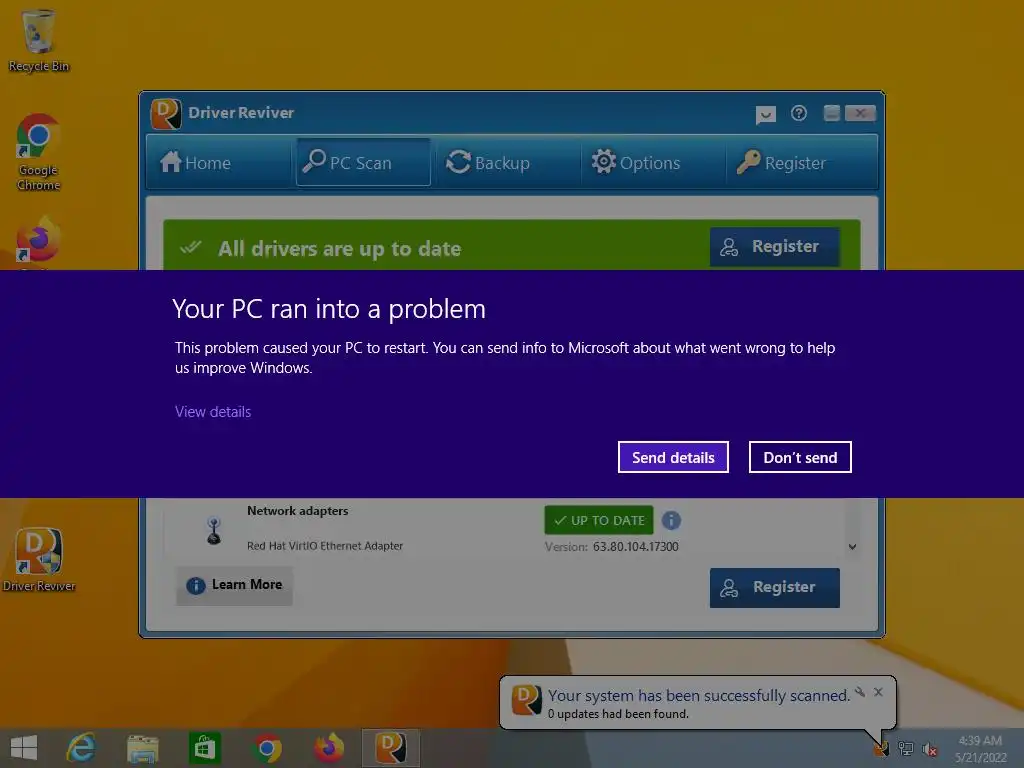
Task: Click the notification's Driver Reviver icon
Action: tap(526, 699)
